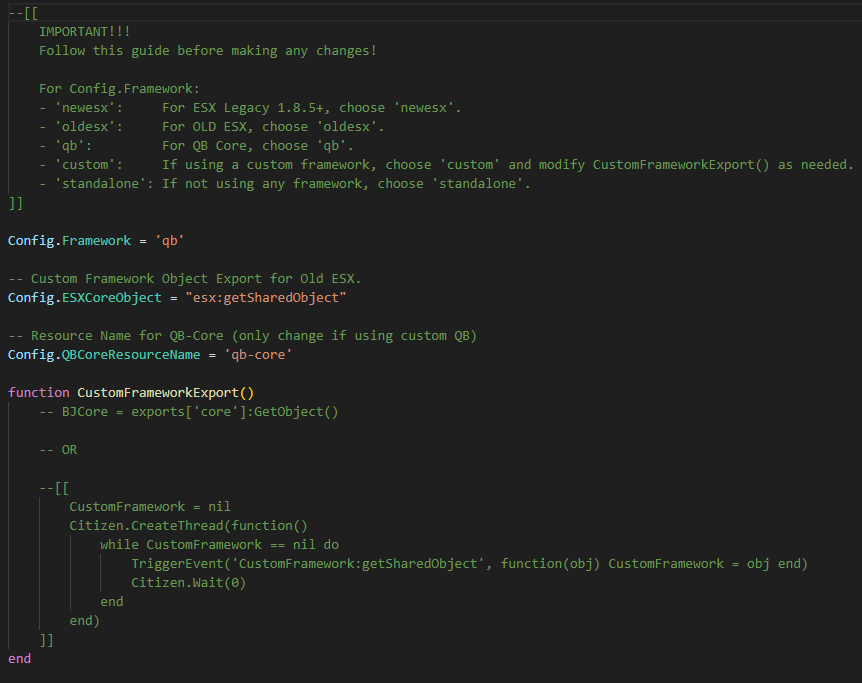Click the final pink end keyword
The height and width of the screenshot is (683, 862).
click(x=19, y=659)
